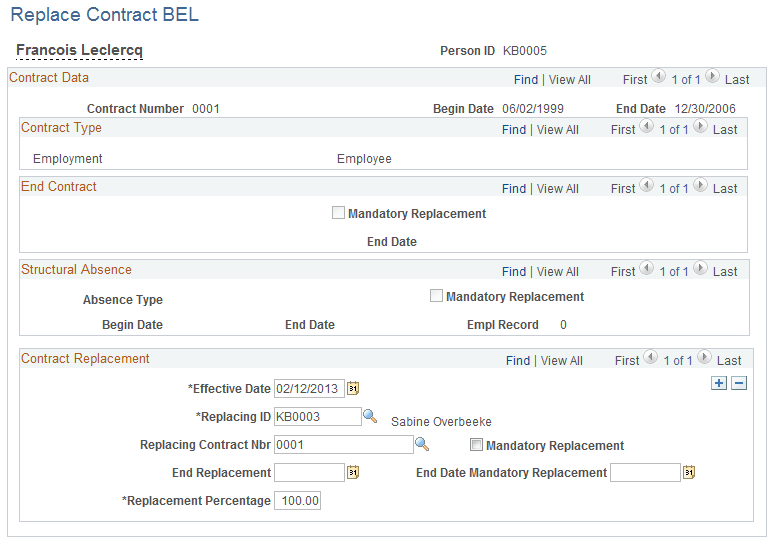Open lookup for Replacing ID
Viewport: 772px width, 542px height.
pos(370,416)
